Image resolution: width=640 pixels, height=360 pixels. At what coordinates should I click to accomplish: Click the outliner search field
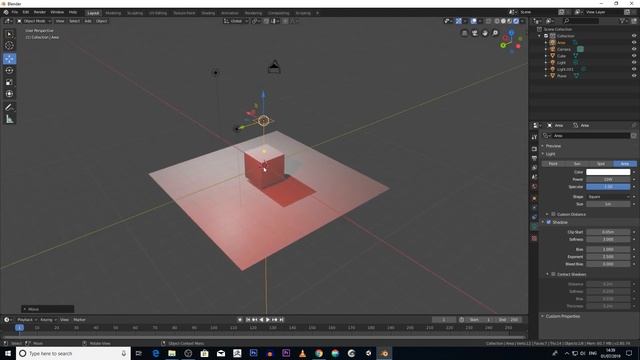[x=581, y=21]
